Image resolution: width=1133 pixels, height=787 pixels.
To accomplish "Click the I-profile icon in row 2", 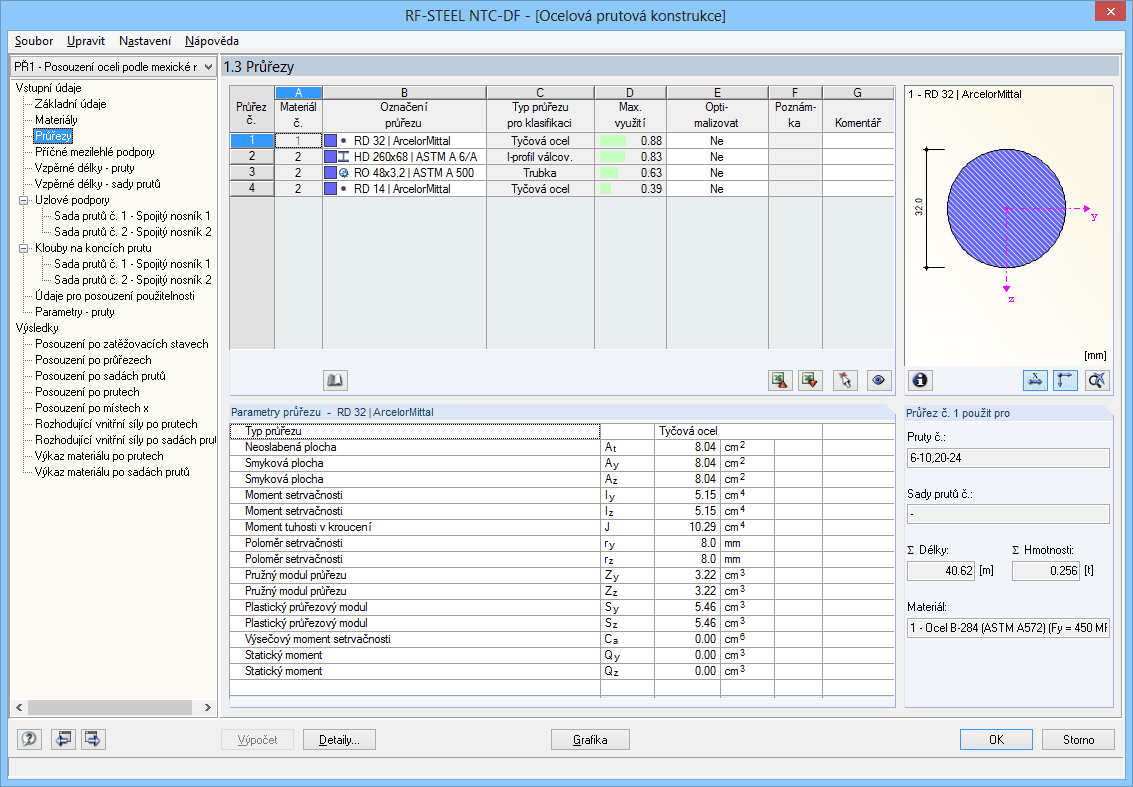I will 344,157.
